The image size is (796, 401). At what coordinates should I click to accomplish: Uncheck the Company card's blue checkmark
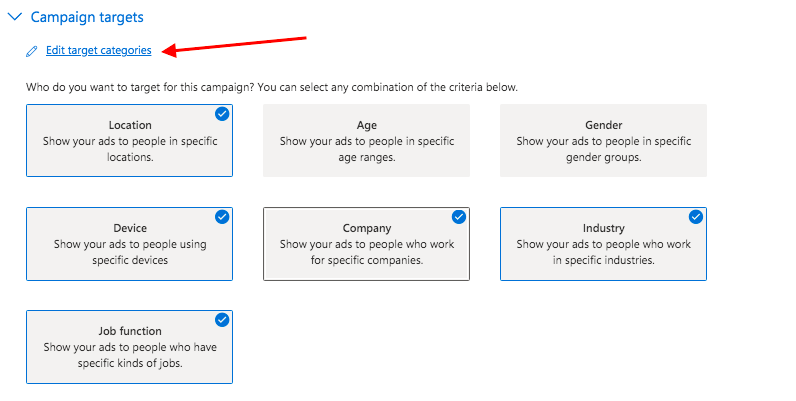(x=459, y=217)
